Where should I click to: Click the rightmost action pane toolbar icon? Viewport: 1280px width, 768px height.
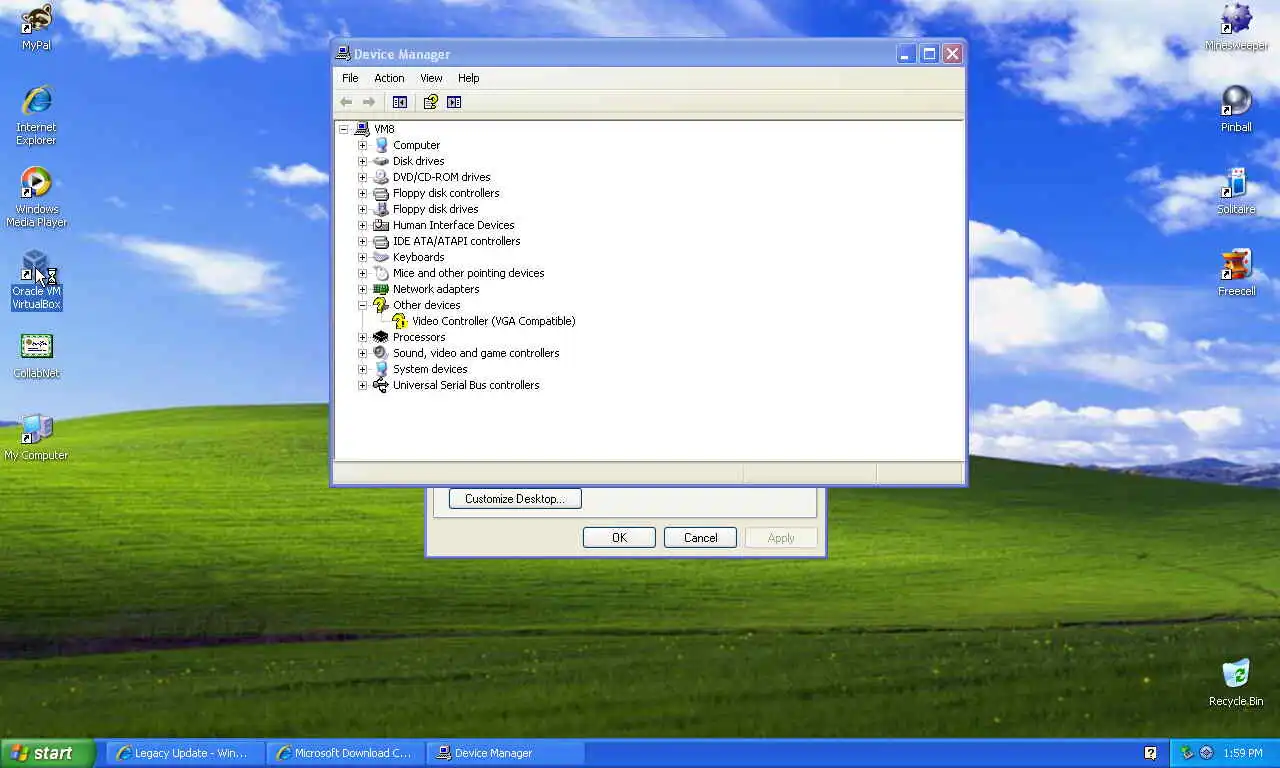coord(454,102)
